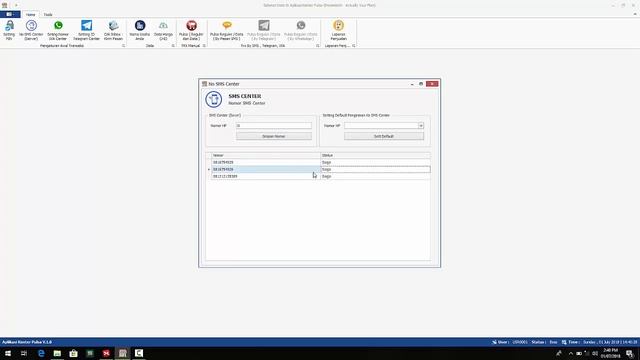640x360 pixels.
Task: Open Task View on the taskbar
Action: pos(24,353)
